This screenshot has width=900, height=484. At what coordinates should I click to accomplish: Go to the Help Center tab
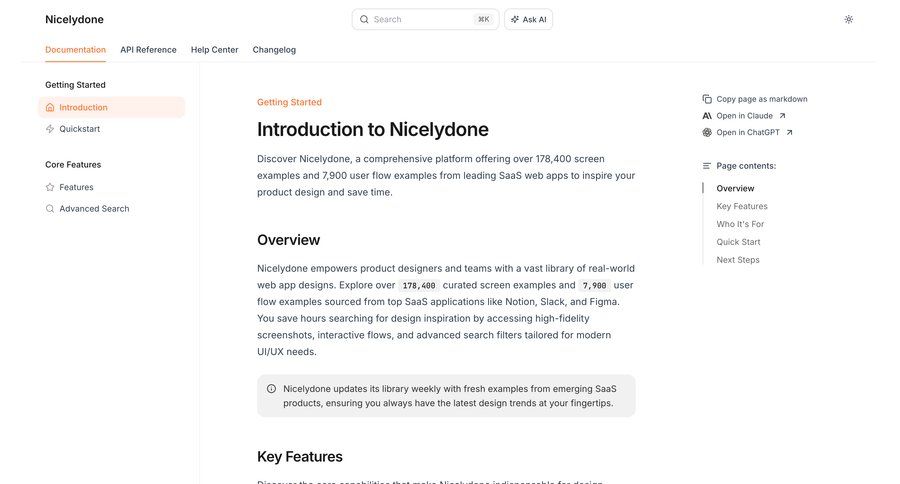[x=214, y=50]
